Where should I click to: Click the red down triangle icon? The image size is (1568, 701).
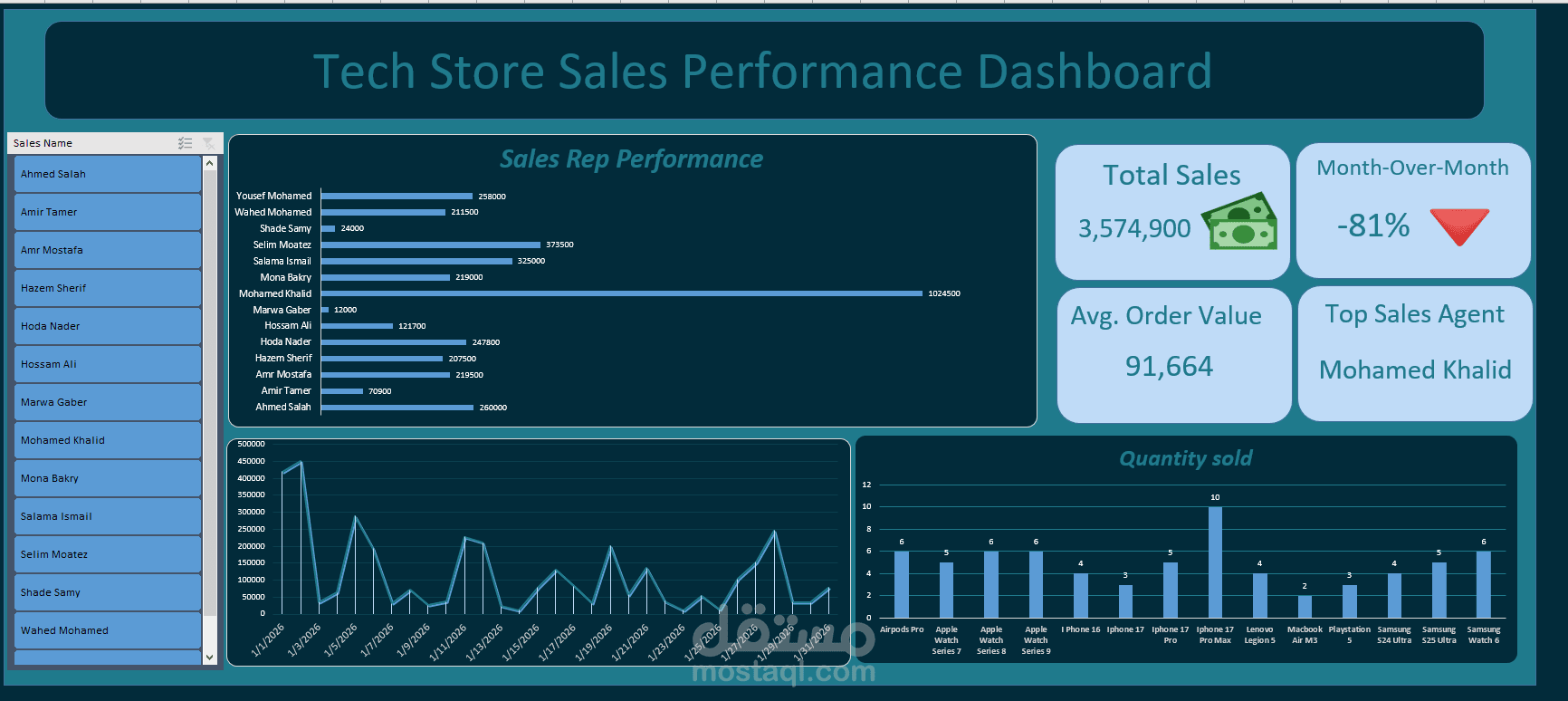1459,226
